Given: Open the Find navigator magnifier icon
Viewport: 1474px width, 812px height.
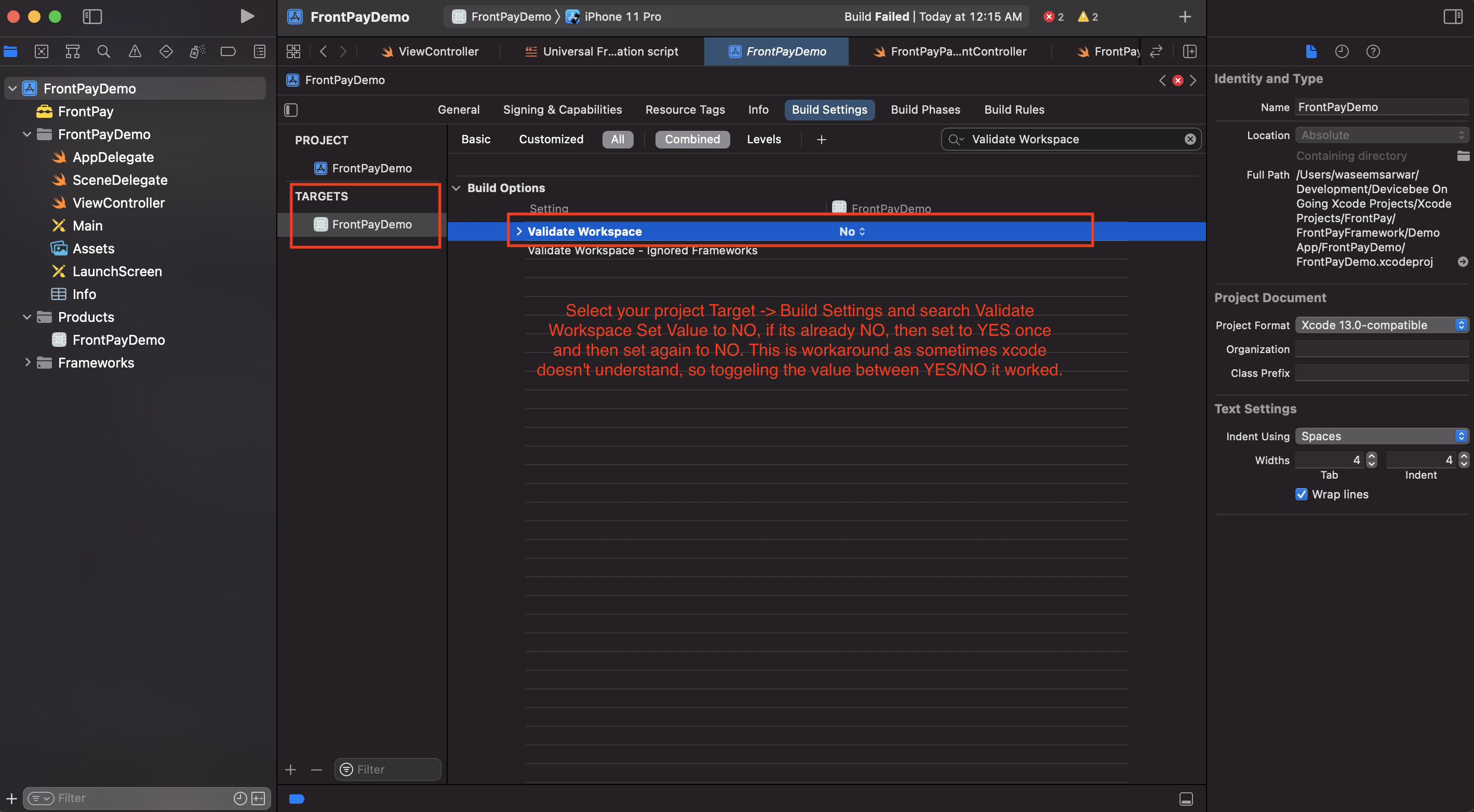Looking at the screenshot, I should pyautogui.click(x=103, y=51).
